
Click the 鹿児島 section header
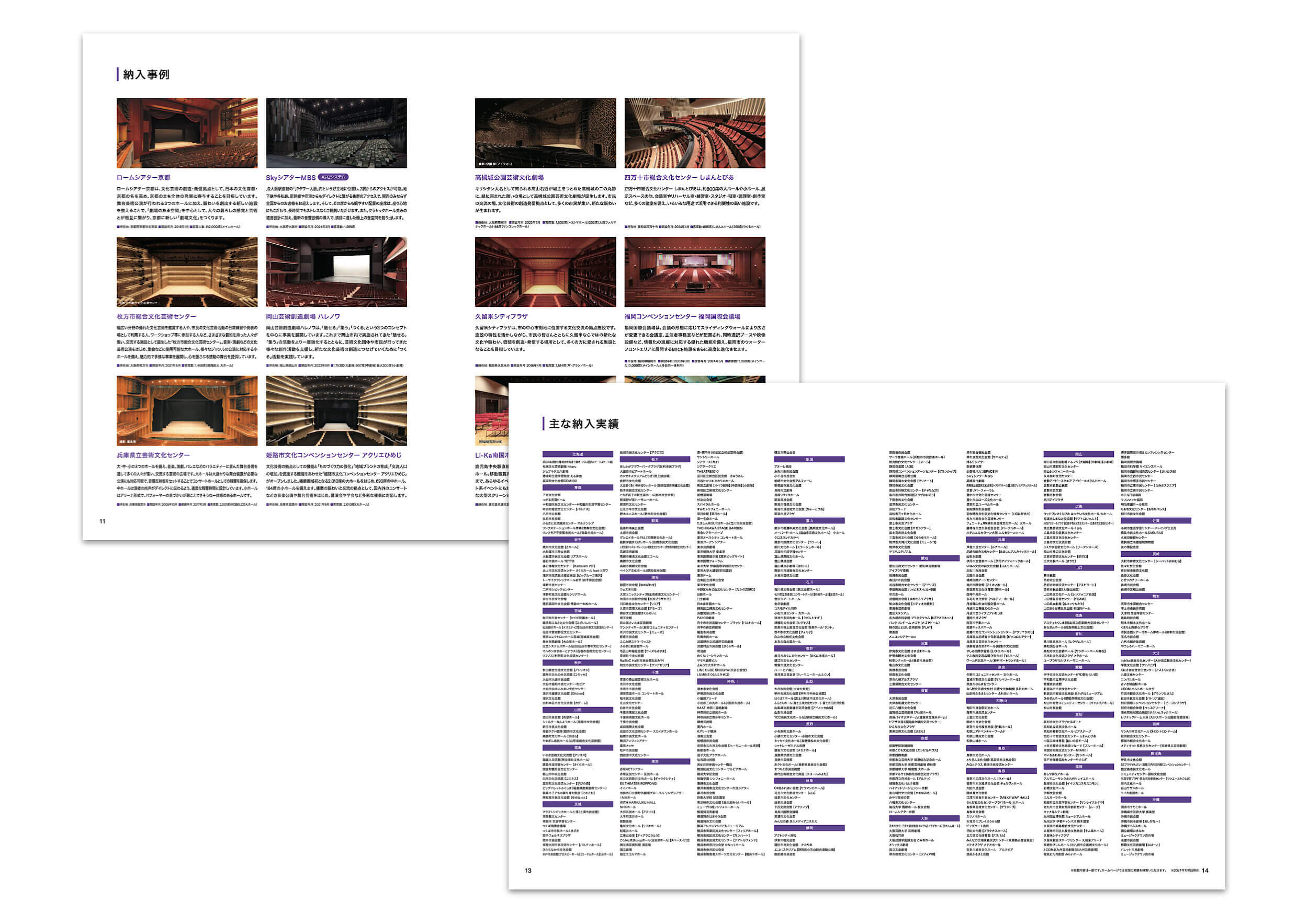pyautogui.click(x=1156, y=752)
